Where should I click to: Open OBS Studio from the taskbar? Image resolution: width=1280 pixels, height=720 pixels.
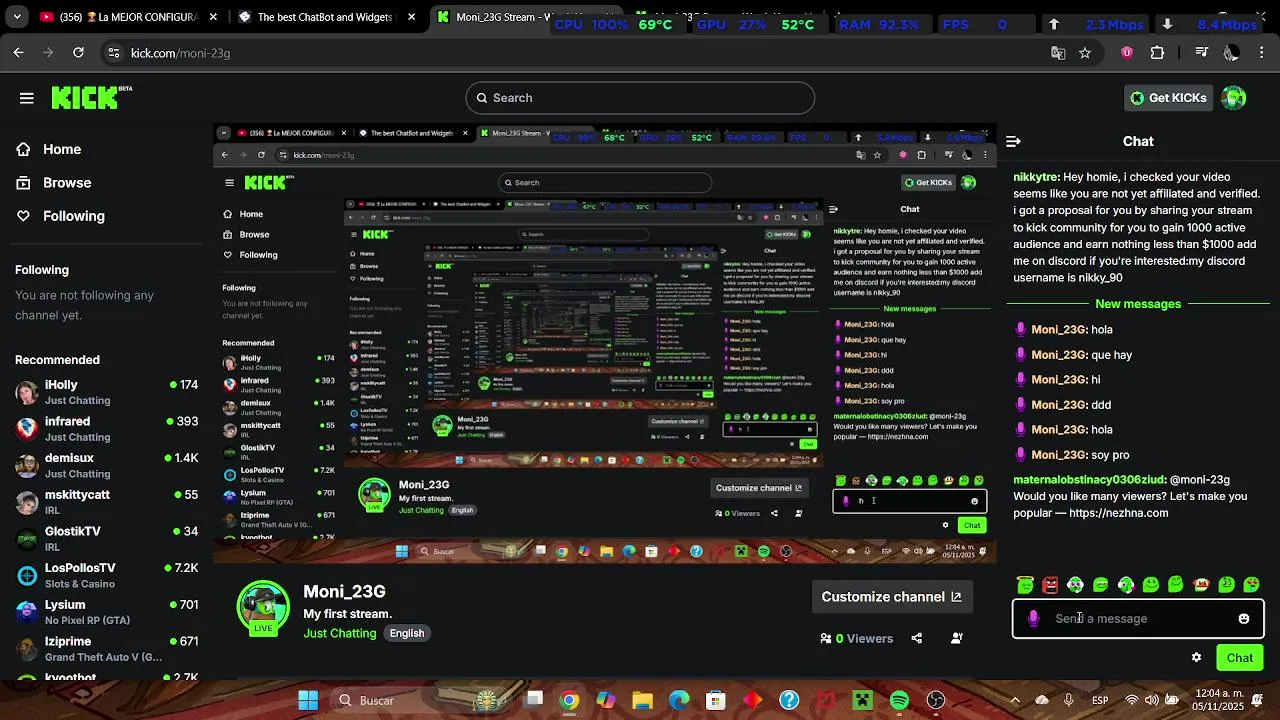pos(936,700)
